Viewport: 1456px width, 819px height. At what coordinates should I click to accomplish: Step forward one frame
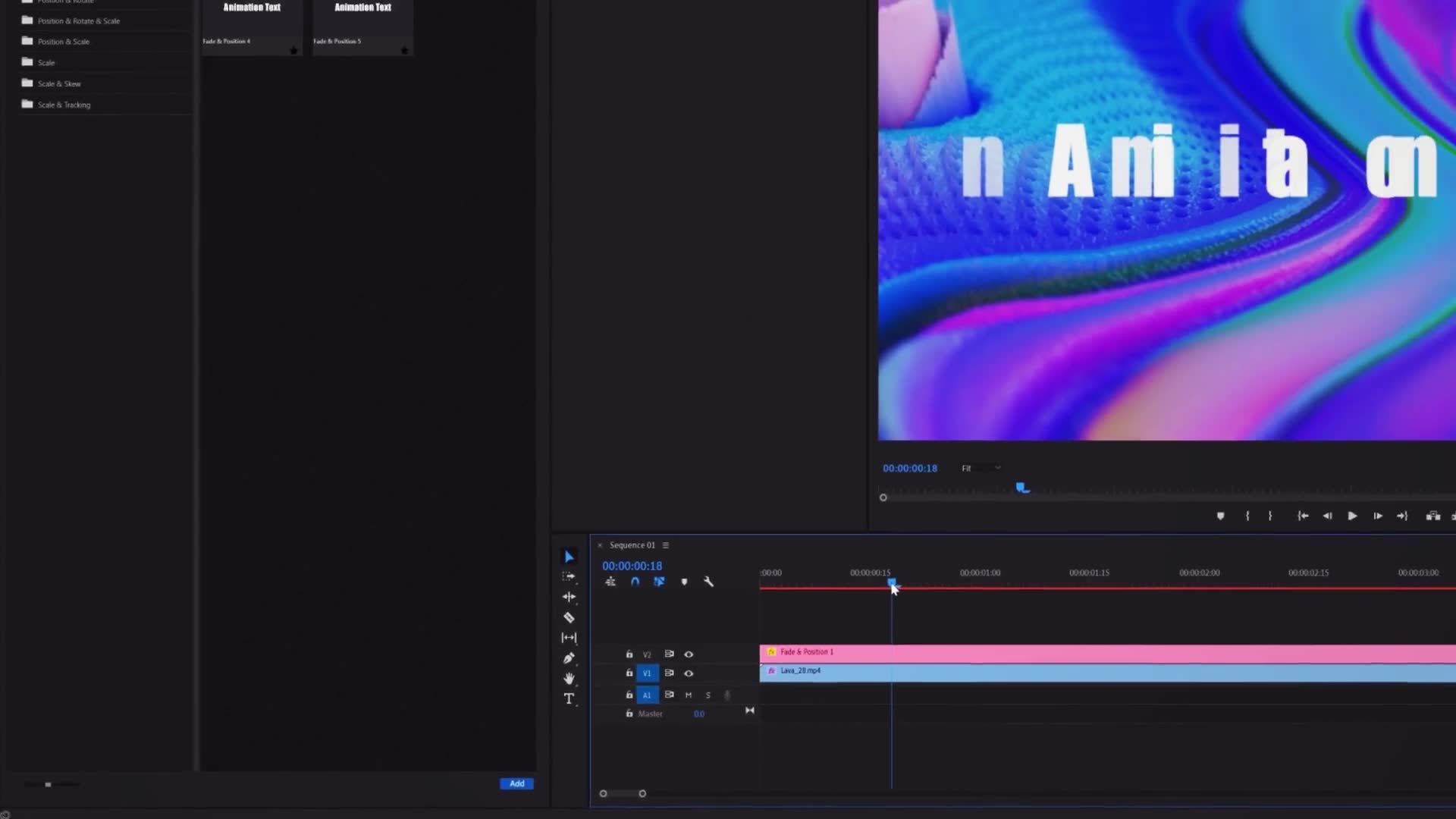coord(1378,516)
